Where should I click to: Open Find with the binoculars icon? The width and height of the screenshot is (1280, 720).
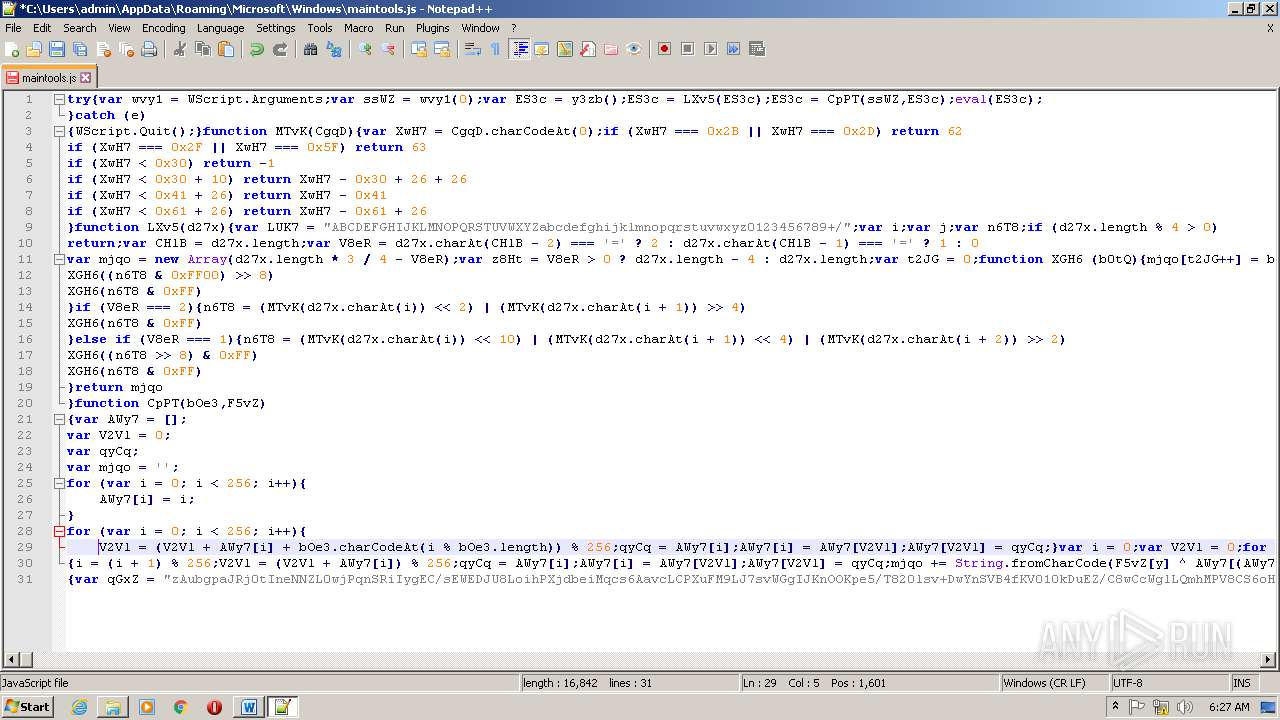[311, 49]
